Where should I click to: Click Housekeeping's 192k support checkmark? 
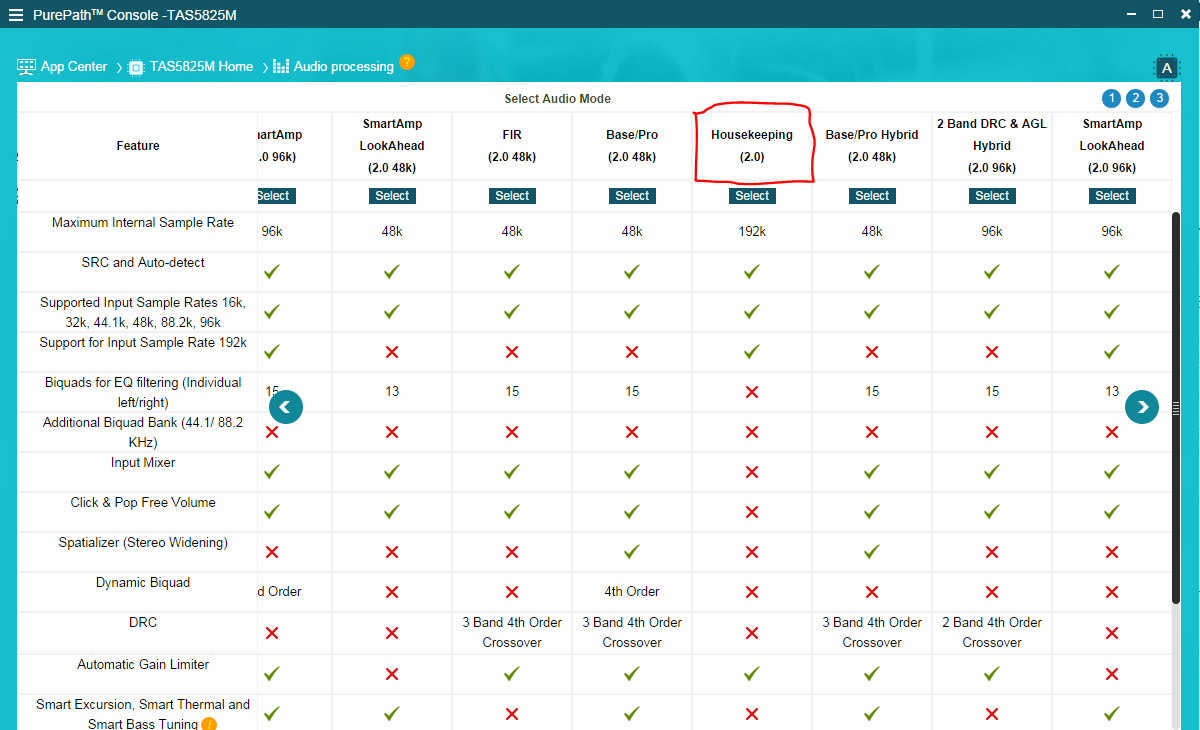tap(752, 351)
